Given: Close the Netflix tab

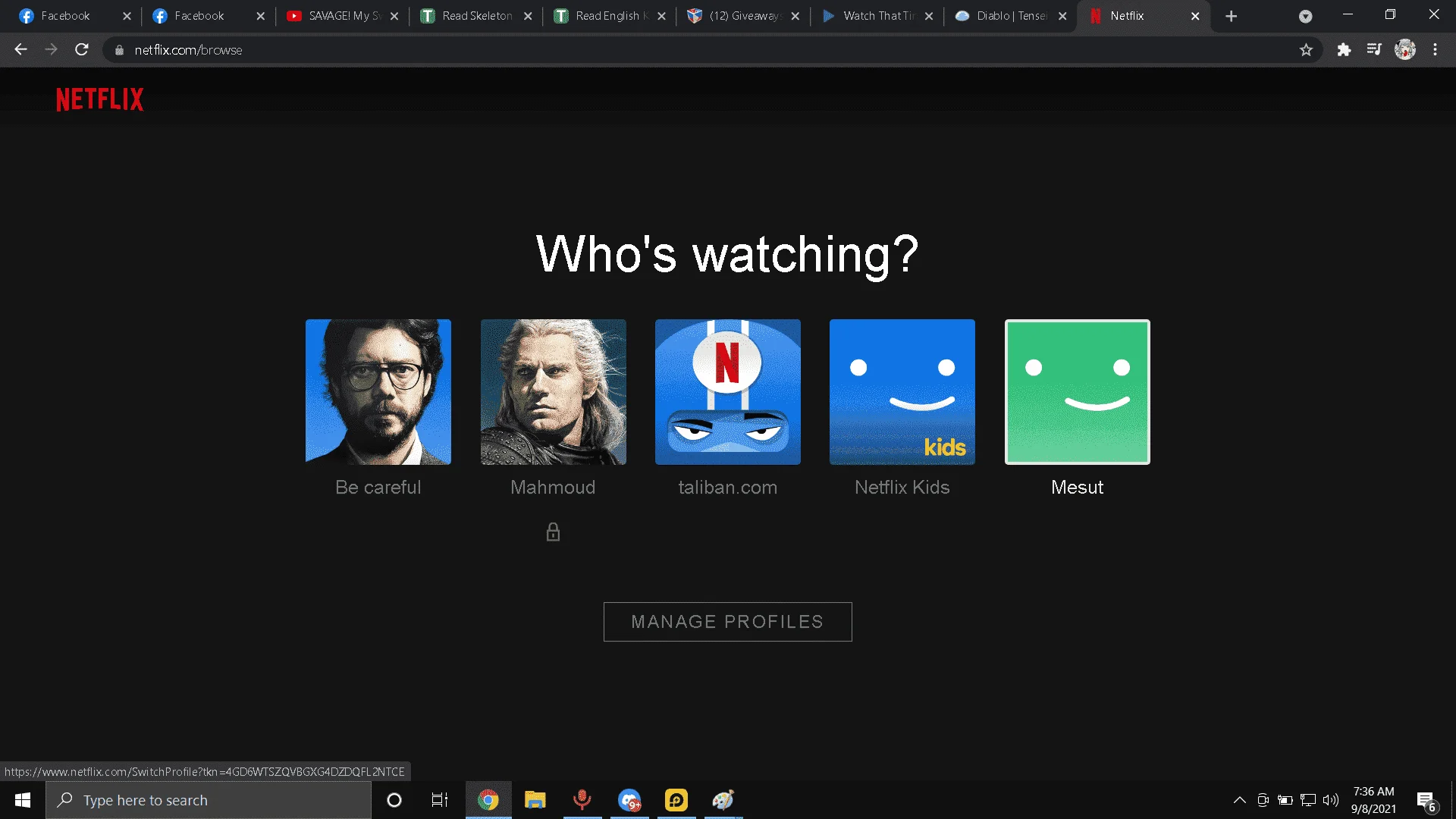Looking at the screenshot, I should coord(1195,16).
